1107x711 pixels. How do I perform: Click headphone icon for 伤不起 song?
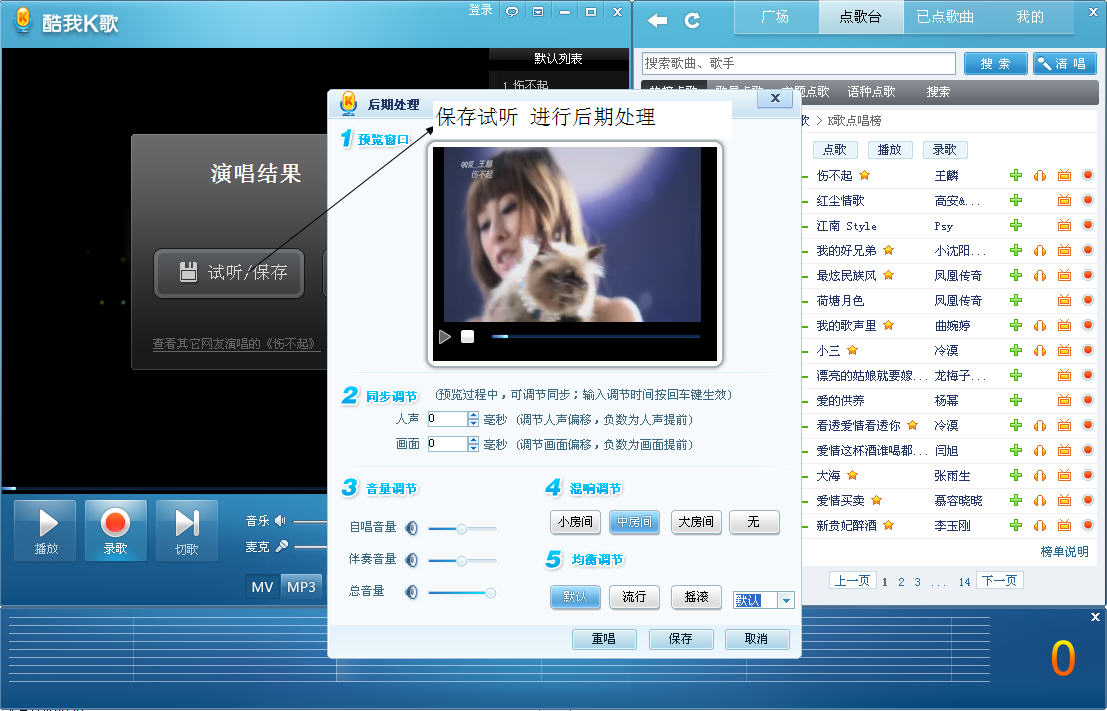[1040, 175]
